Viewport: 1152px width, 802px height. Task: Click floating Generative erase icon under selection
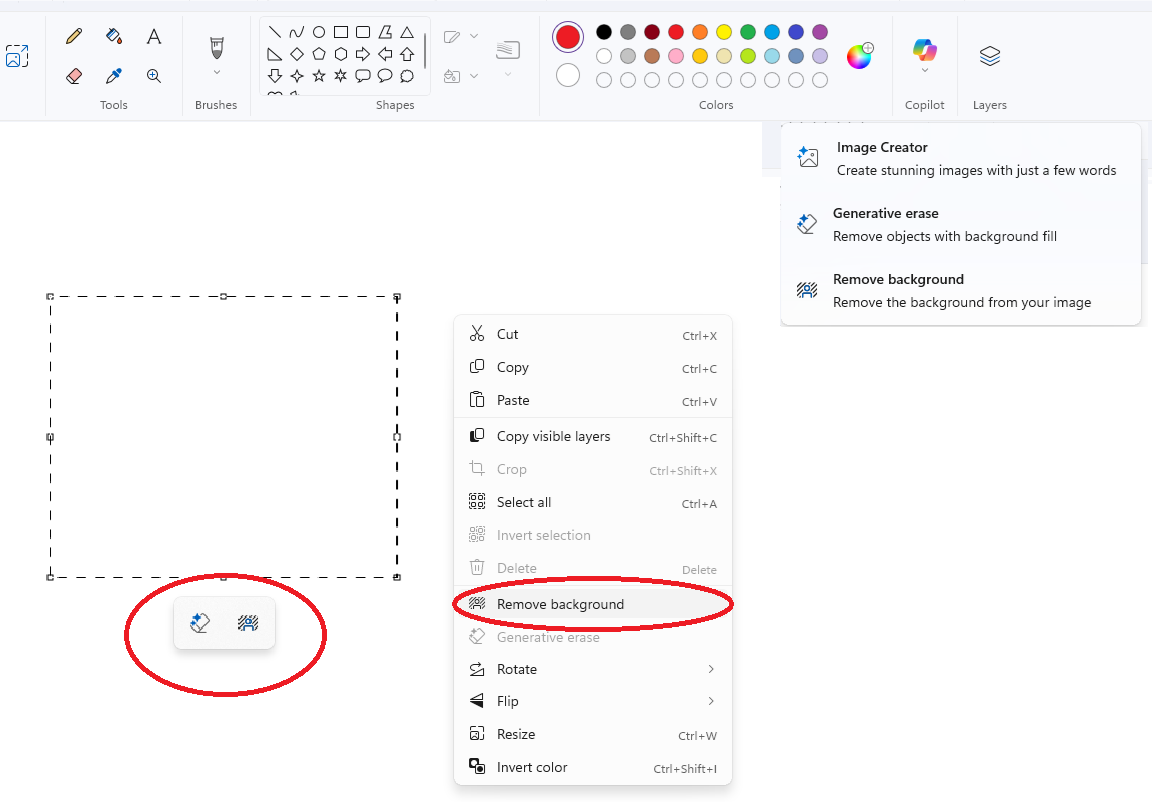pyautogui.click(x=200, y=623)
